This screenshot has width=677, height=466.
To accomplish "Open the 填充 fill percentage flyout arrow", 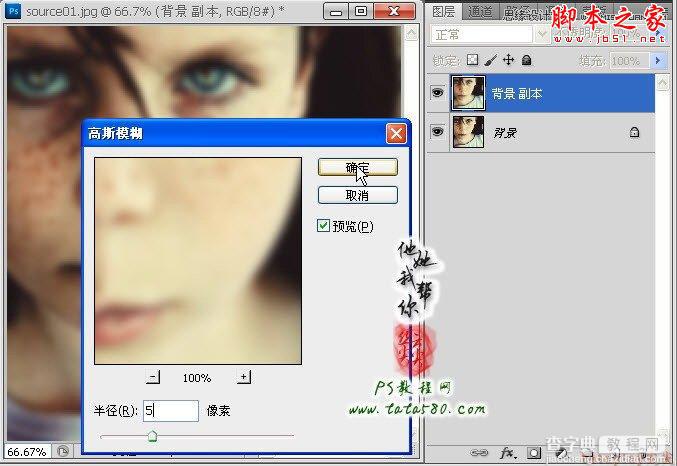I will (x=658, y=60).
